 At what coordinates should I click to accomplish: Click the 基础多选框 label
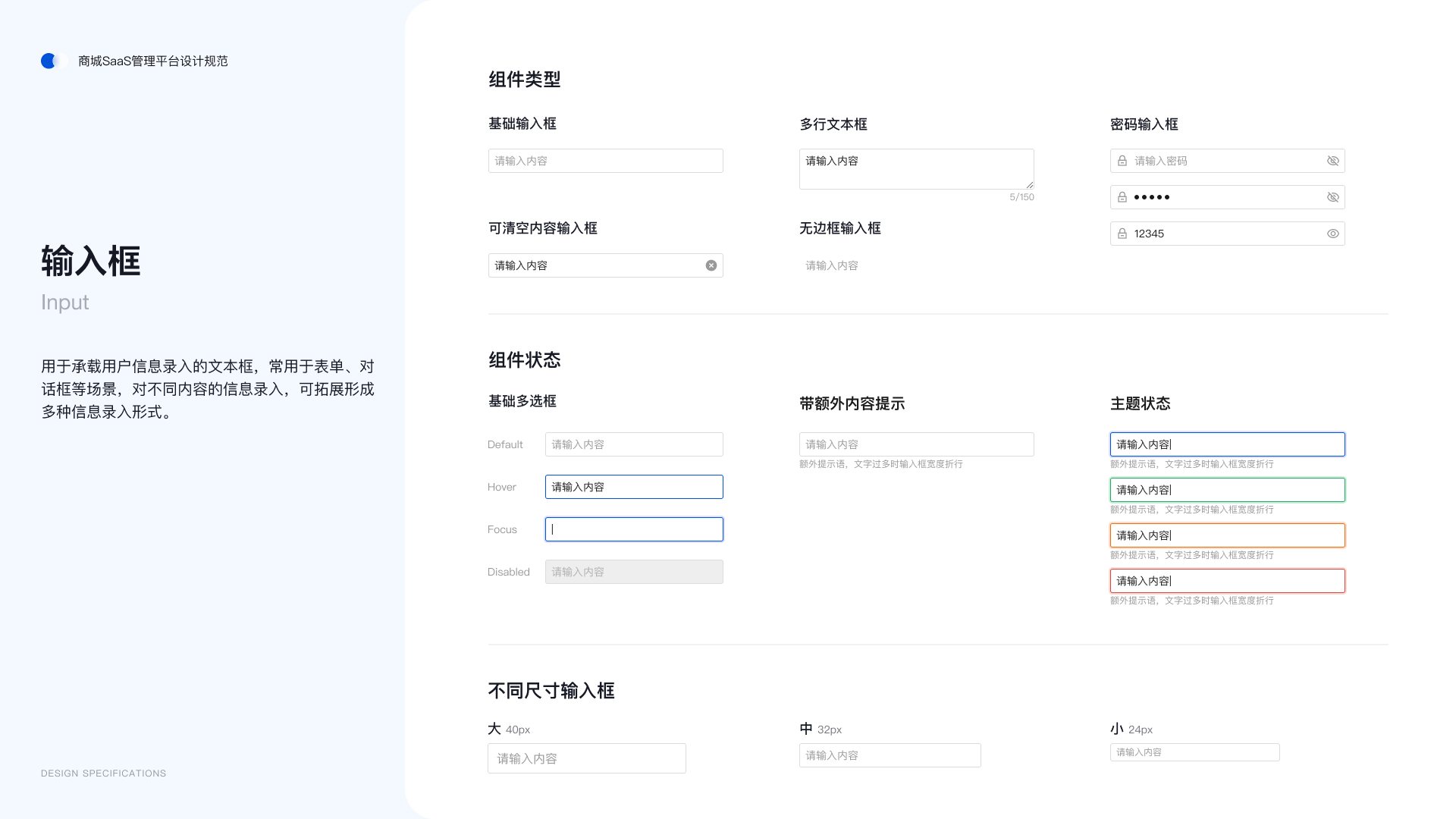coord(522,402)
